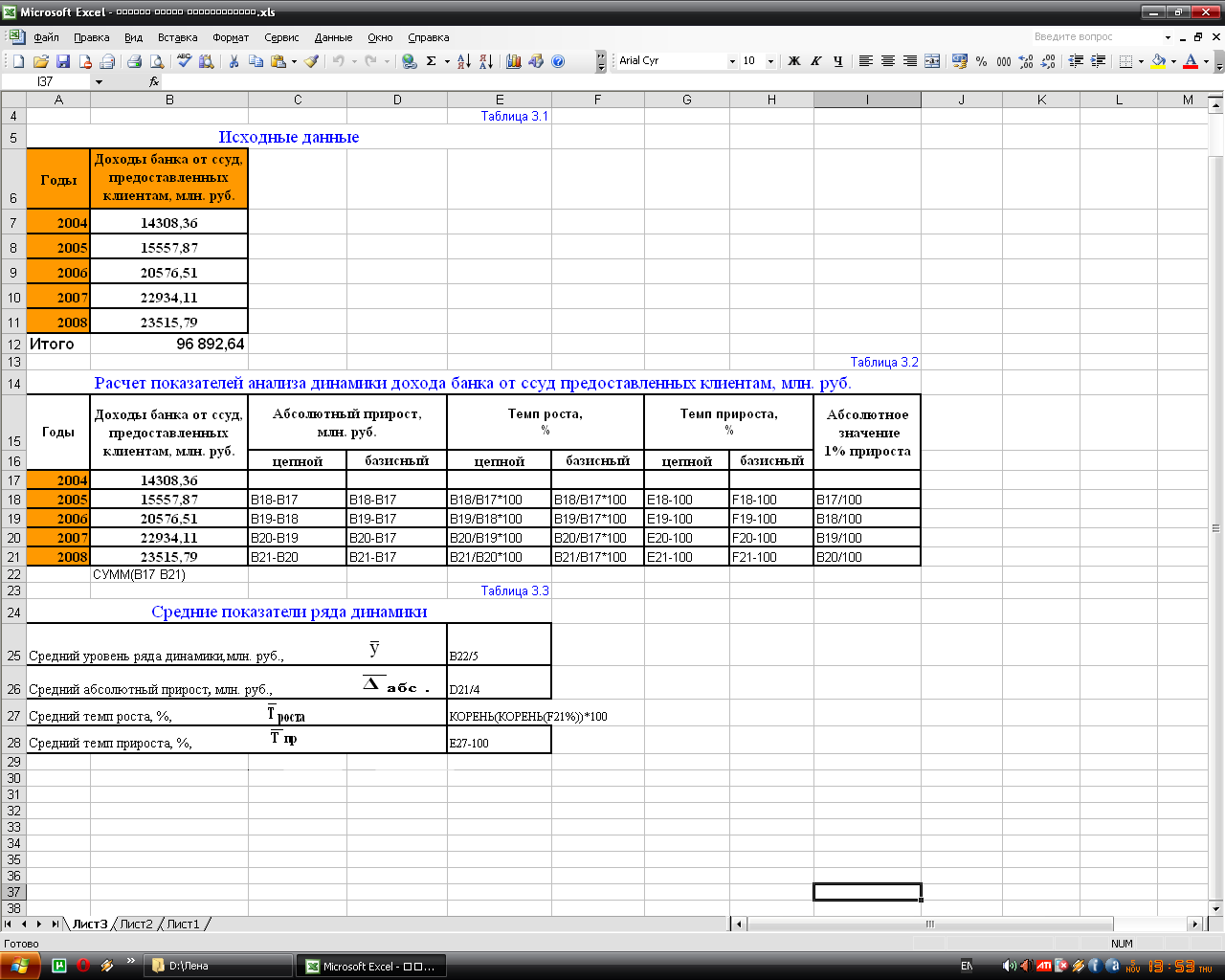Select the column I header
The image size is (1225, 980).
[867, 100]
